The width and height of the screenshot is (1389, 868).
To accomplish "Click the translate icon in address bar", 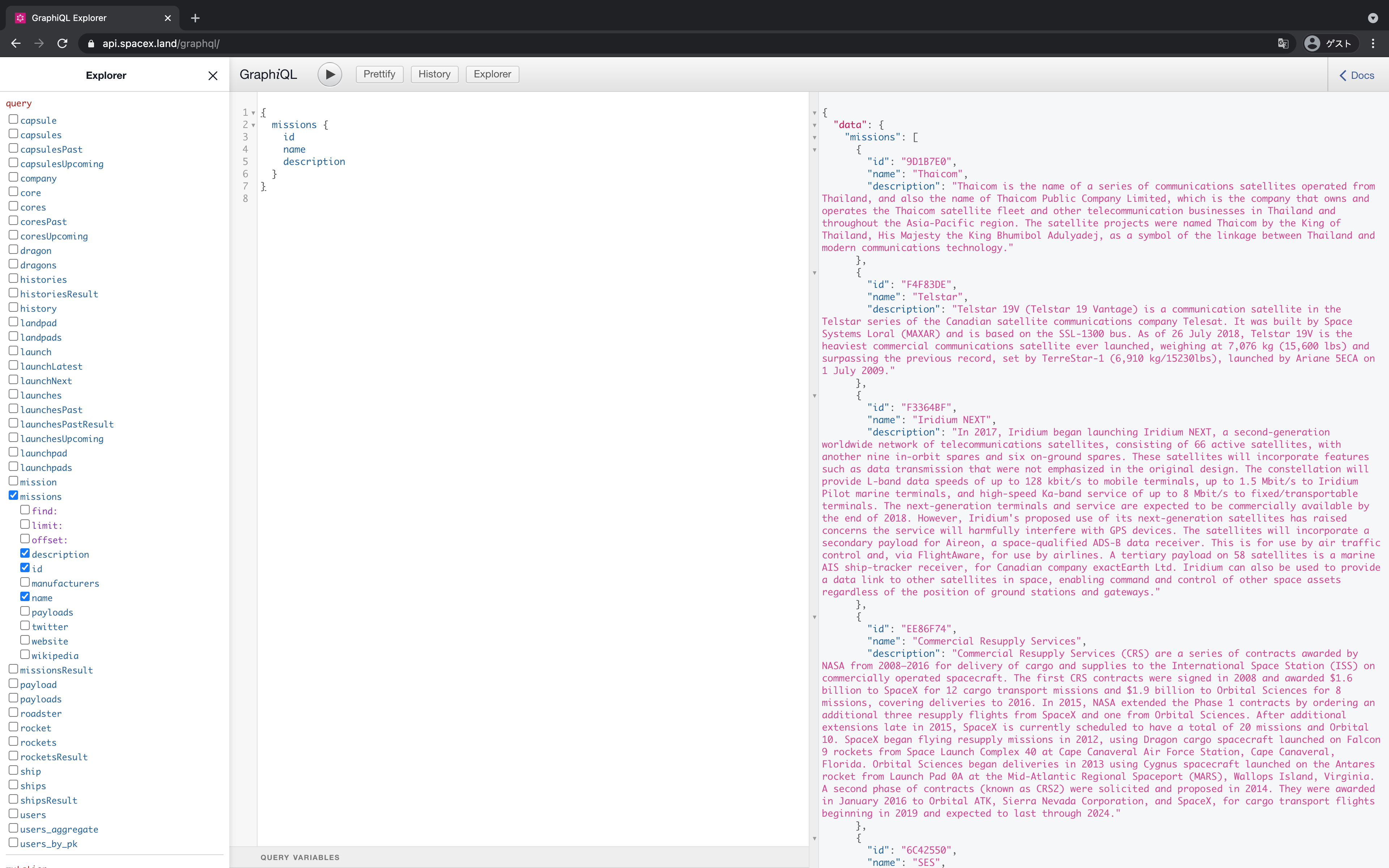I will 1283,43.
